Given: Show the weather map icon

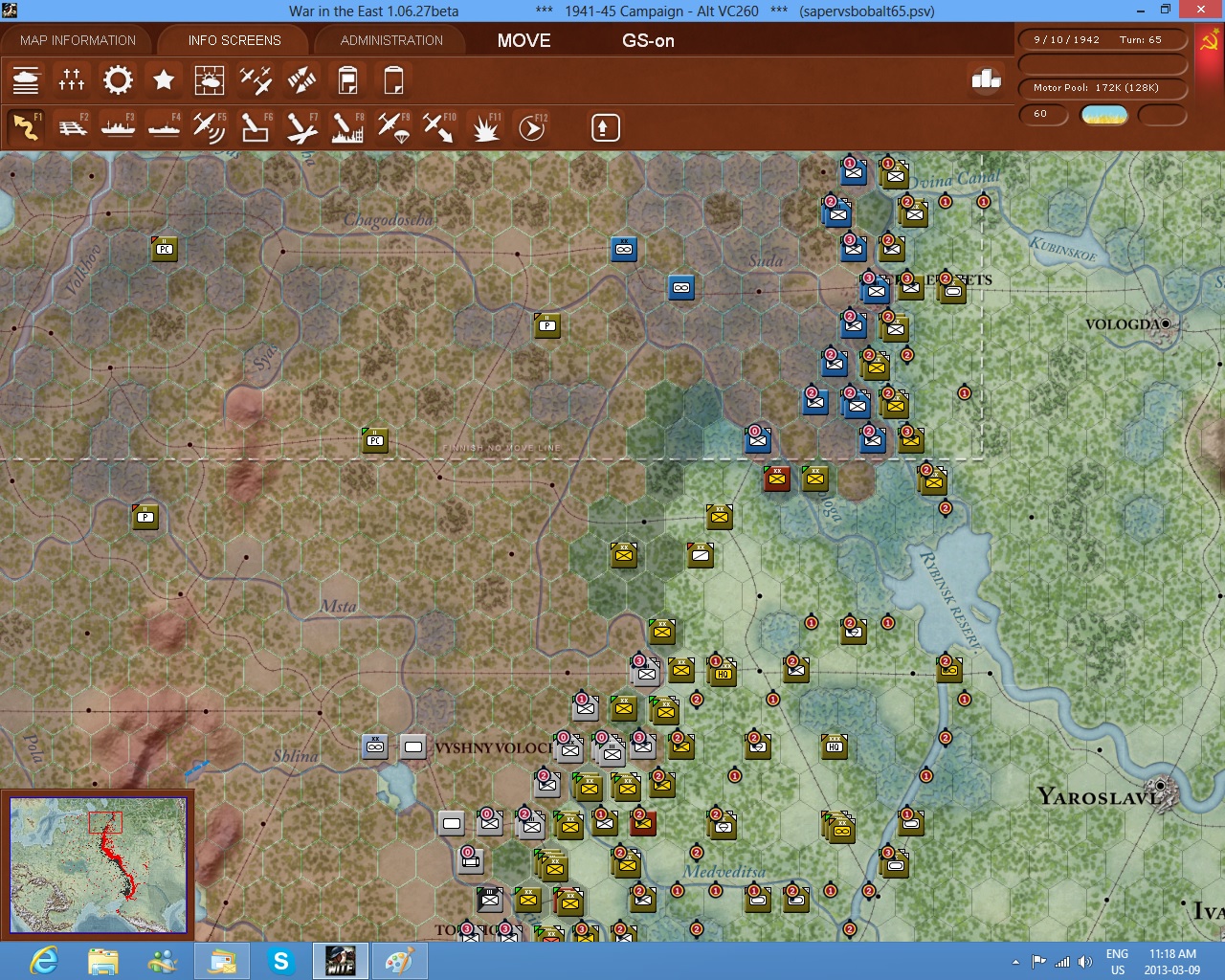Looking at the screenshot, I should pos(210,79).
